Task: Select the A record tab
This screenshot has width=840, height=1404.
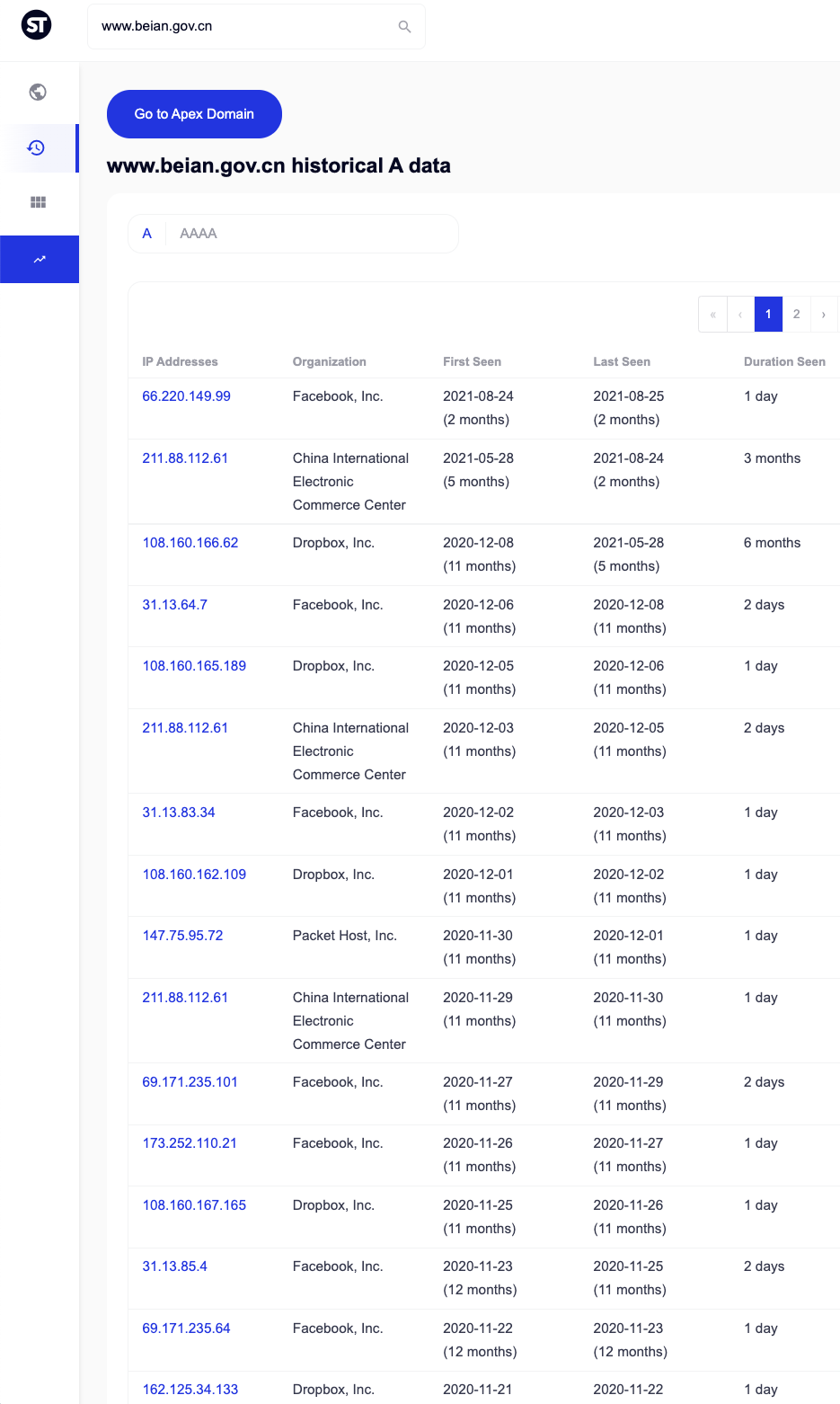Action: [x=147, y=234]
